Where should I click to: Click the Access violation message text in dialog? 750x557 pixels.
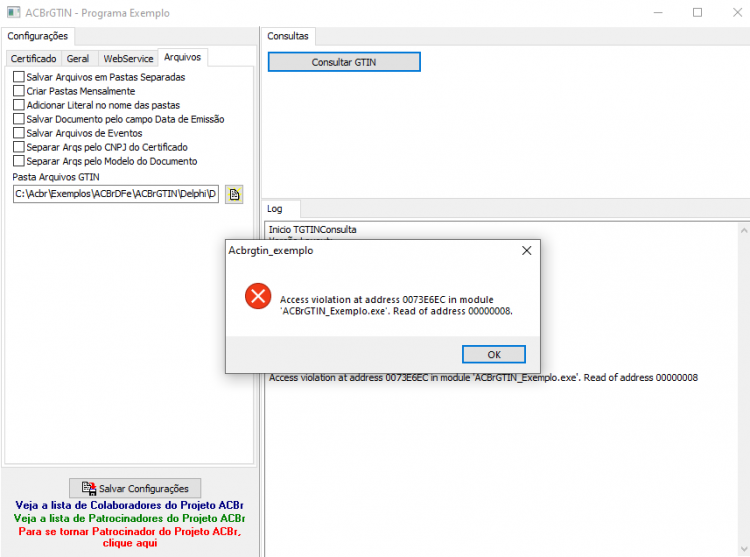pos(396,306)
